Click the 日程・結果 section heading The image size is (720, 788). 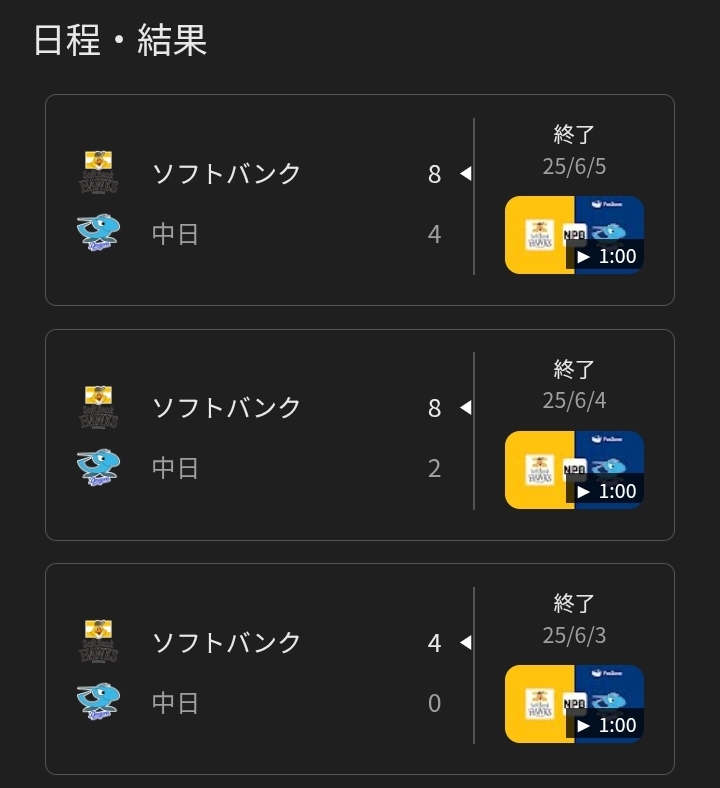(120, 40)
